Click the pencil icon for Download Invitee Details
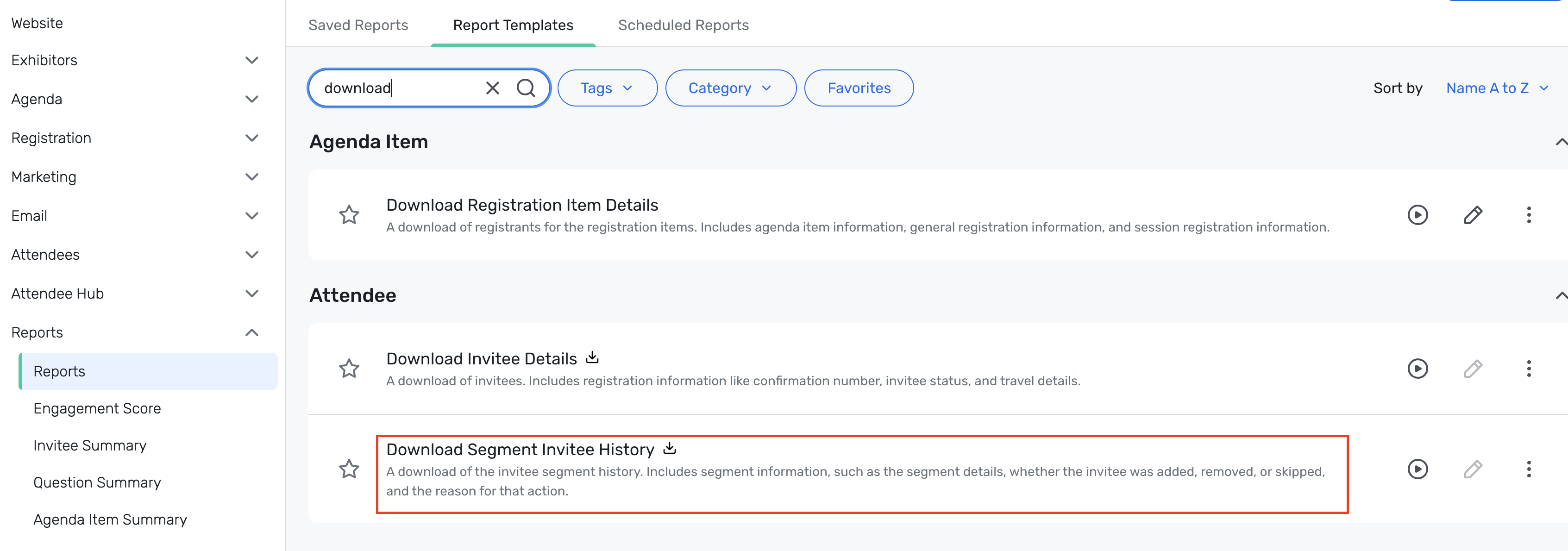Viewport: 1568px width, 551px height. [x=1473, y=369]
